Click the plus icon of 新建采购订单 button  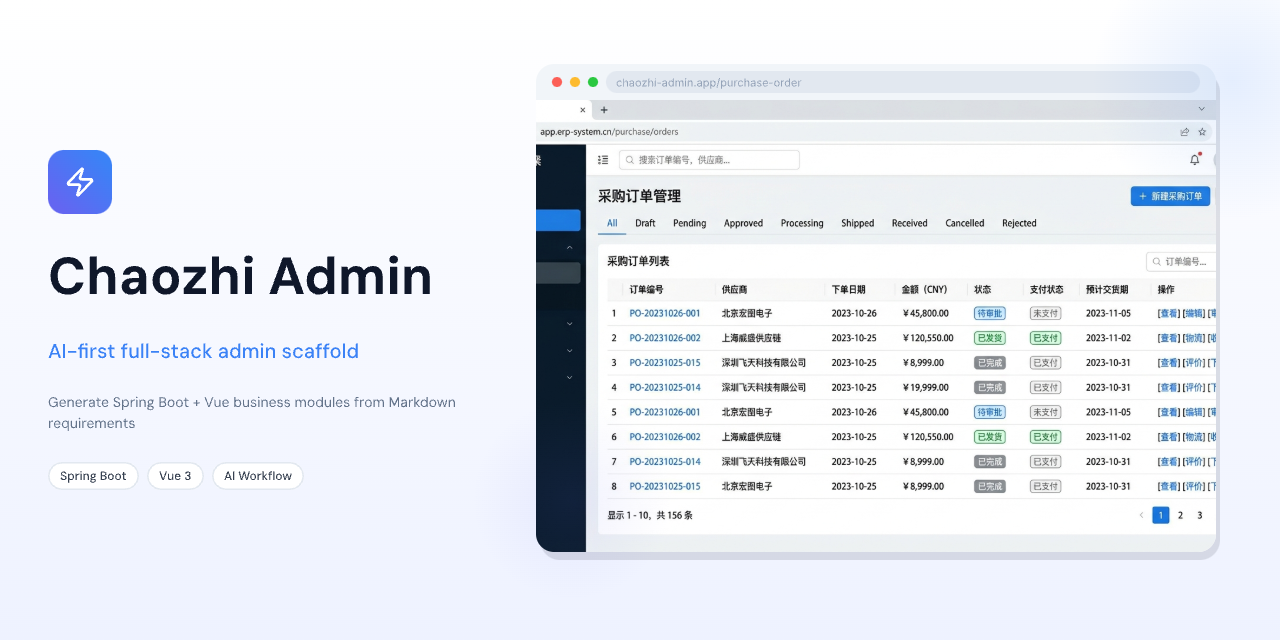point(1143,196)
